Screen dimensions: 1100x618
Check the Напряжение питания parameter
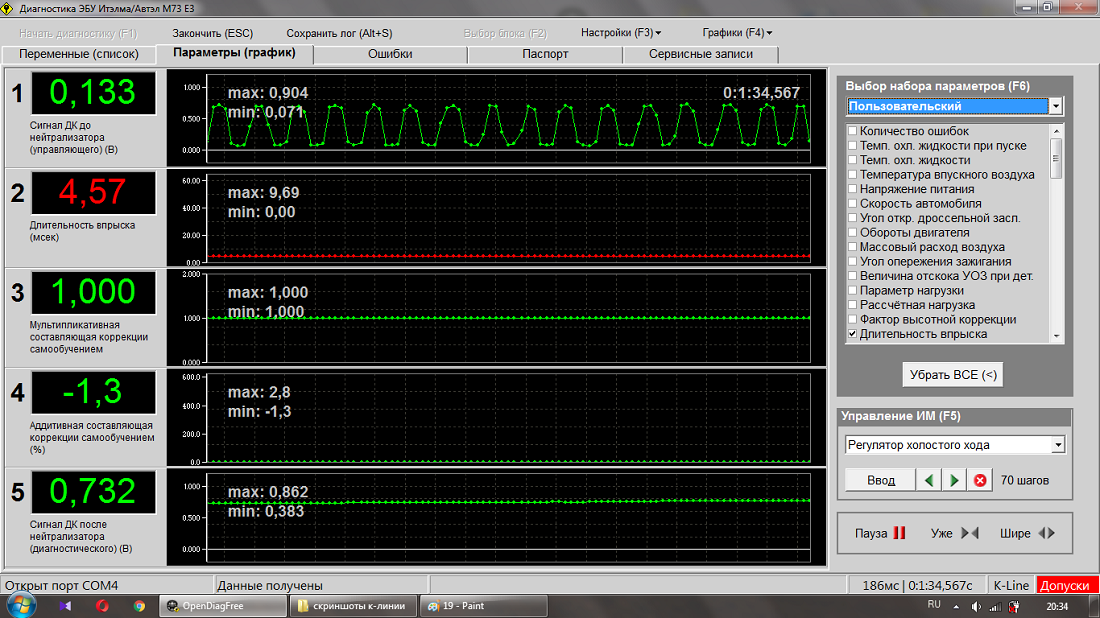(x=852, y=189)
